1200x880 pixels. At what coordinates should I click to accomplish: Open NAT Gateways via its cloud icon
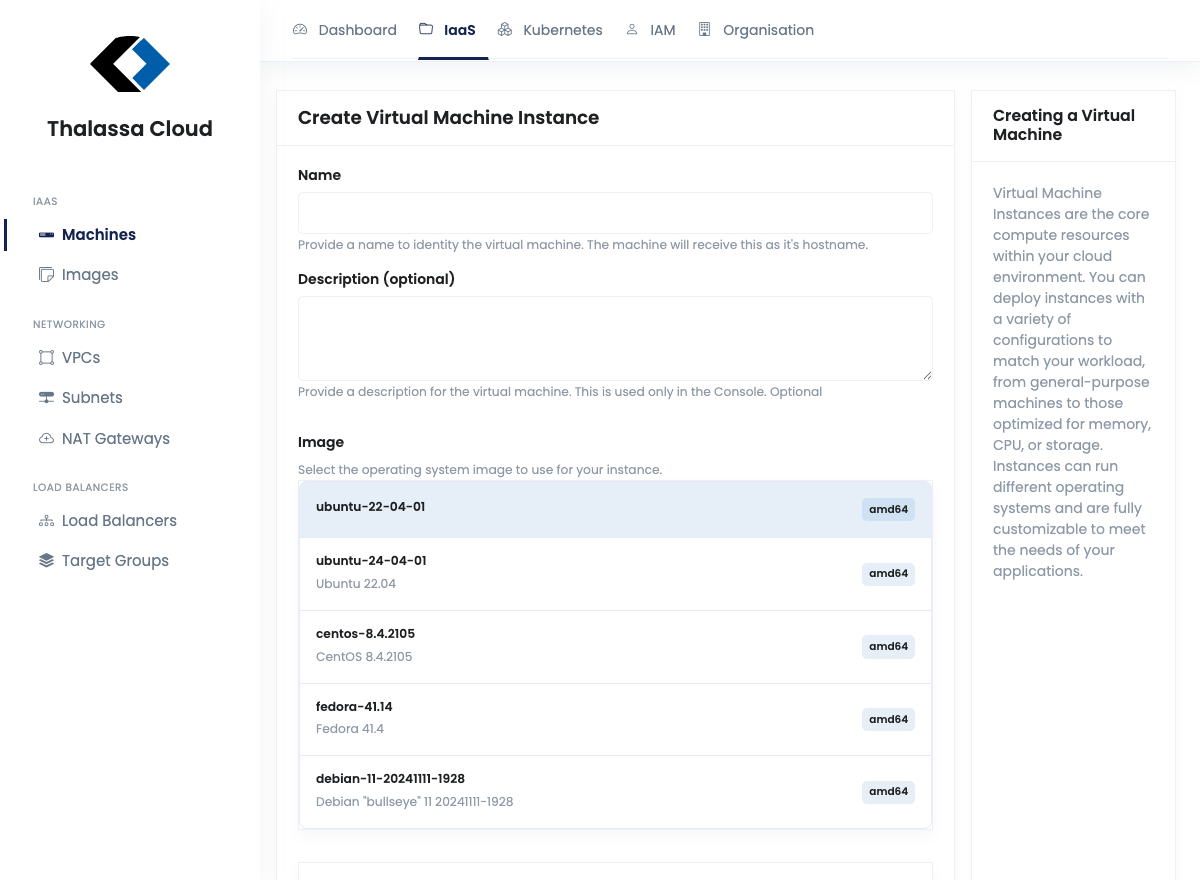click(x=46, y=438)
